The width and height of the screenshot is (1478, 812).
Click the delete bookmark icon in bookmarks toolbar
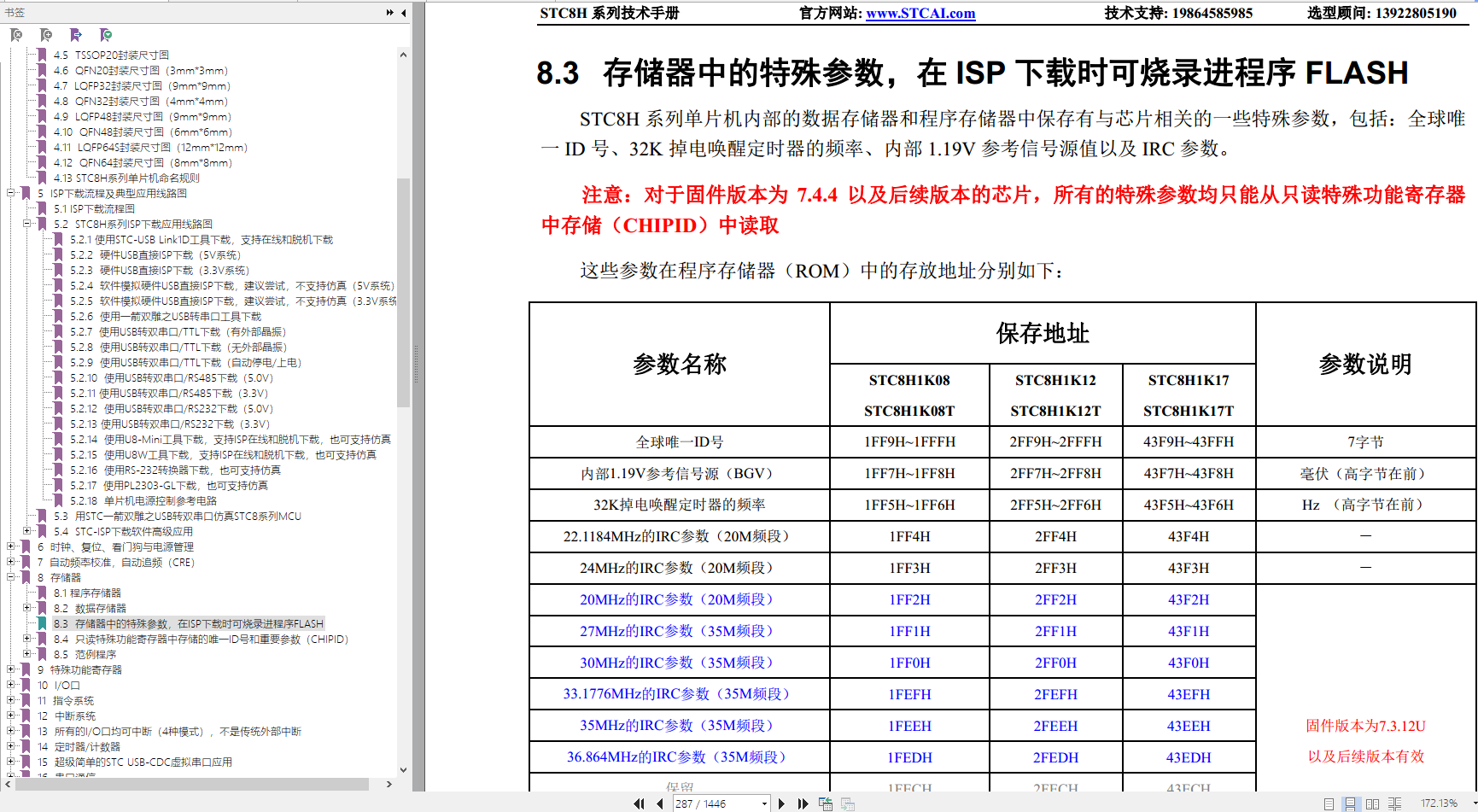tap(16, 35)
